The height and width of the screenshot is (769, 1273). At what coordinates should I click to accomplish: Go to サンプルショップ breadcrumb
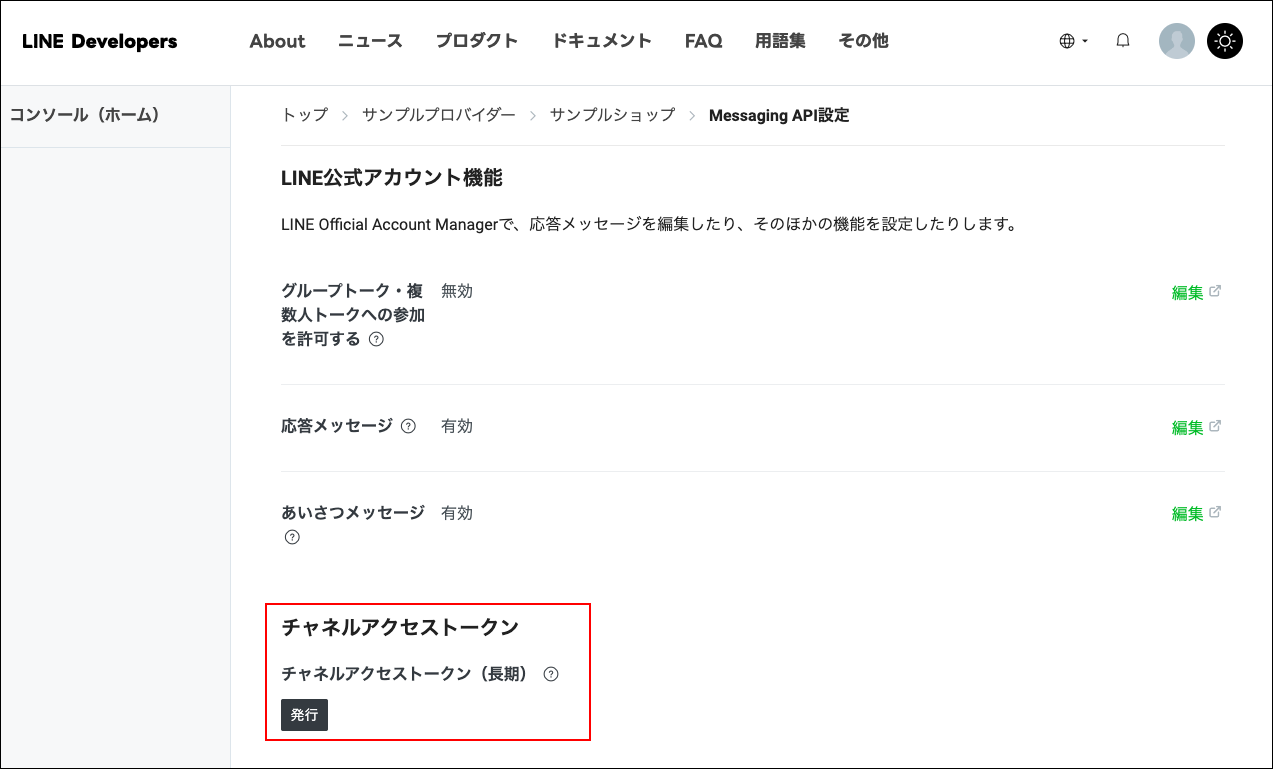pos(612,115)
